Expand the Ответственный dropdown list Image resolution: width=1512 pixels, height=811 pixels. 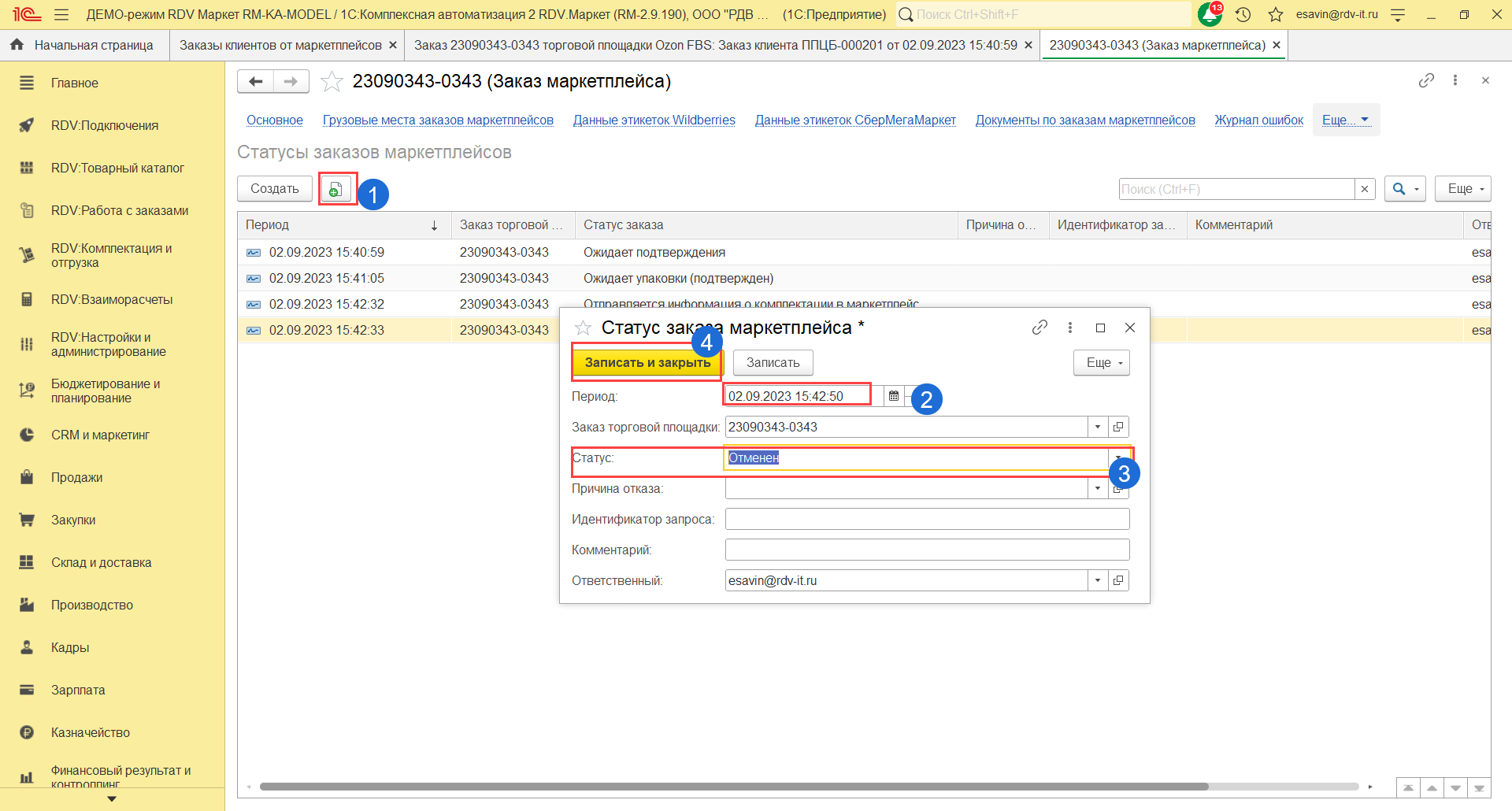coord(1098,580)
